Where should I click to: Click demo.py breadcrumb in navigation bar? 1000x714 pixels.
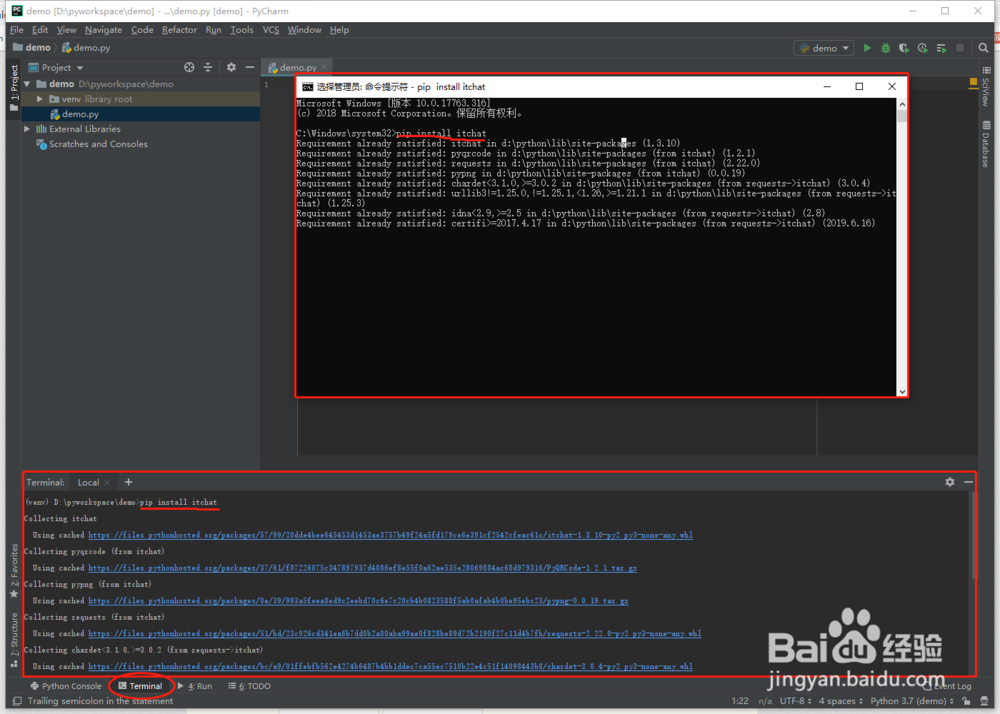coord(86,48)
